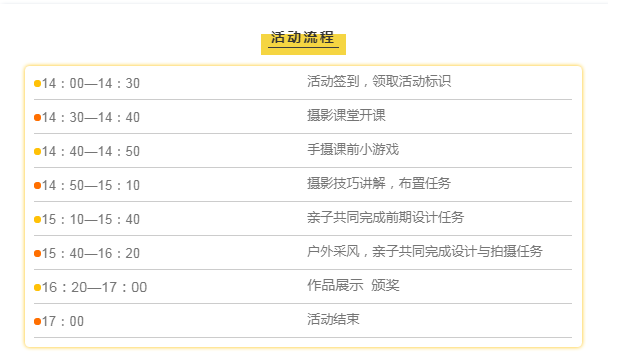Click the text 摄影课堂开课
Screen dimensions: 617x364
[346, 115]
